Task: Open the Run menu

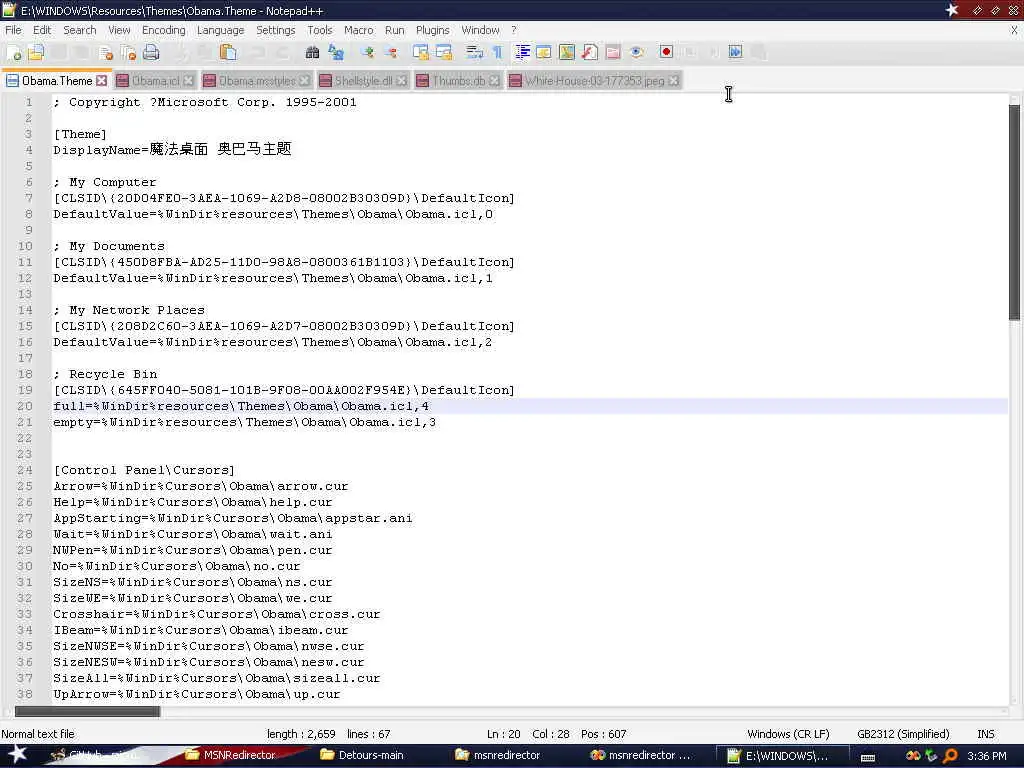Action: pos(394,30)
